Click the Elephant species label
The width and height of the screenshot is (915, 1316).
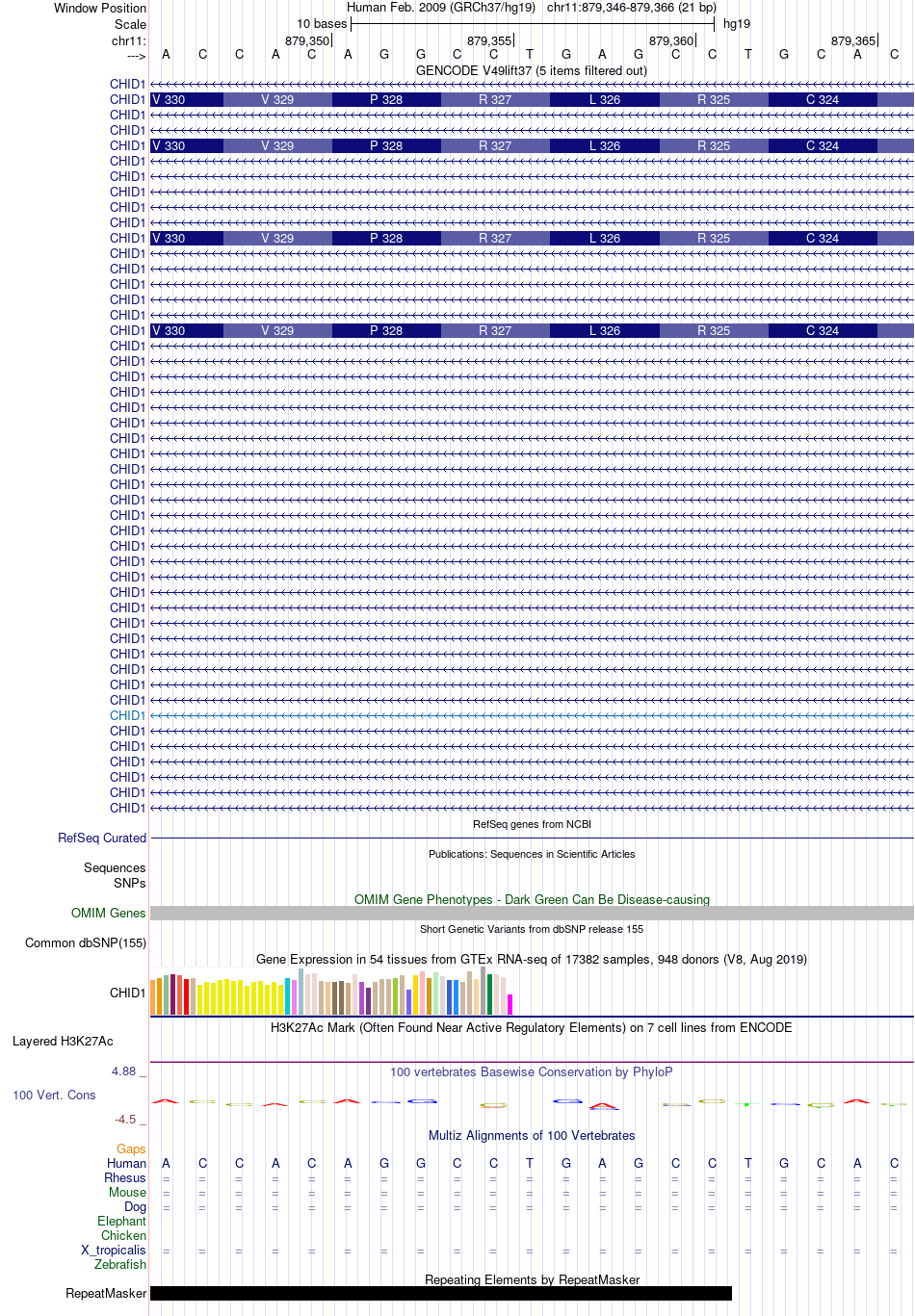pyautogui.click(x=121, y=1222)
